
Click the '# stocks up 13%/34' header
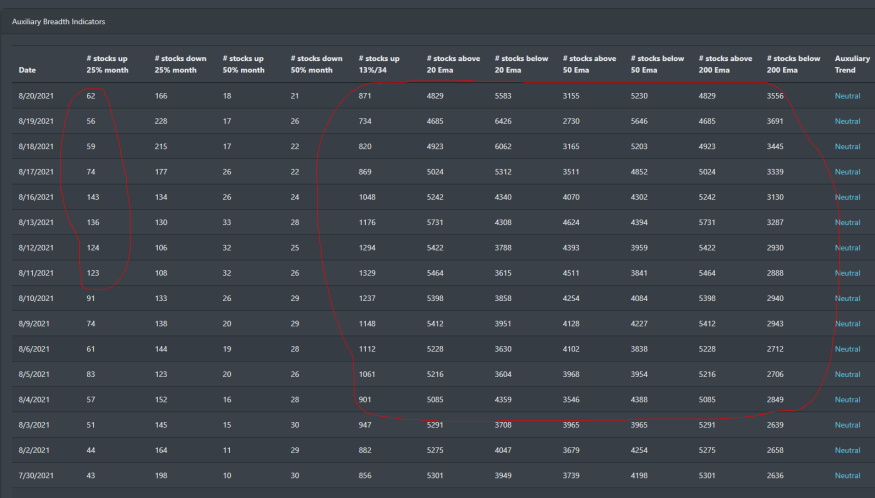tap(379, 64)
